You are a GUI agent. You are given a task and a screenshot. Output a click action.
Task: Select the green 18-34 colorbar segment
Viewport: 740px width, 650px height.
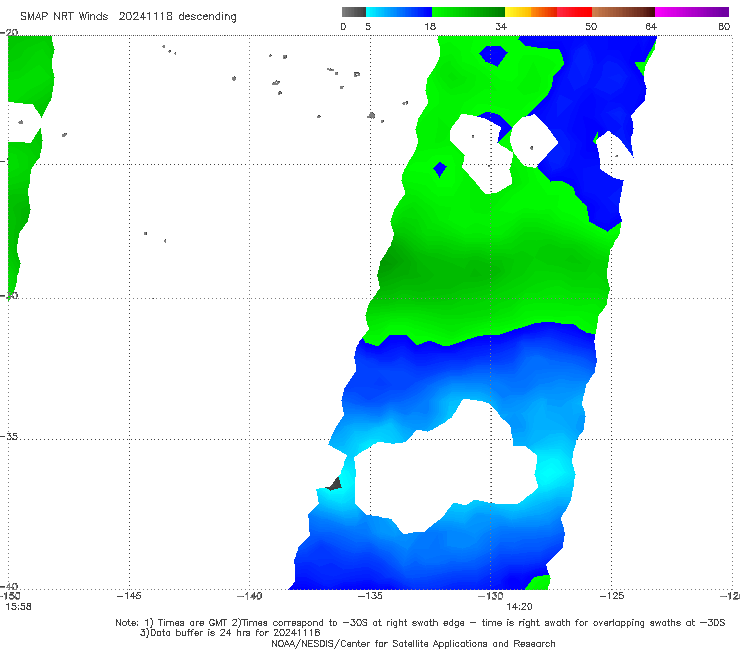pyautogui.click(x=468, y=12)
